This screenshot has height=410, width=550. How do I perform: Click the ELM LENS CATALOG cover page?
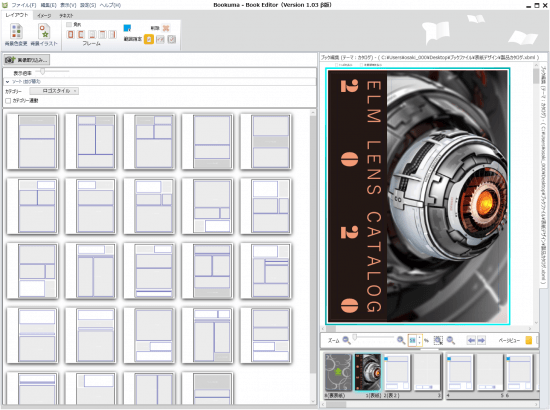point(418,196)
